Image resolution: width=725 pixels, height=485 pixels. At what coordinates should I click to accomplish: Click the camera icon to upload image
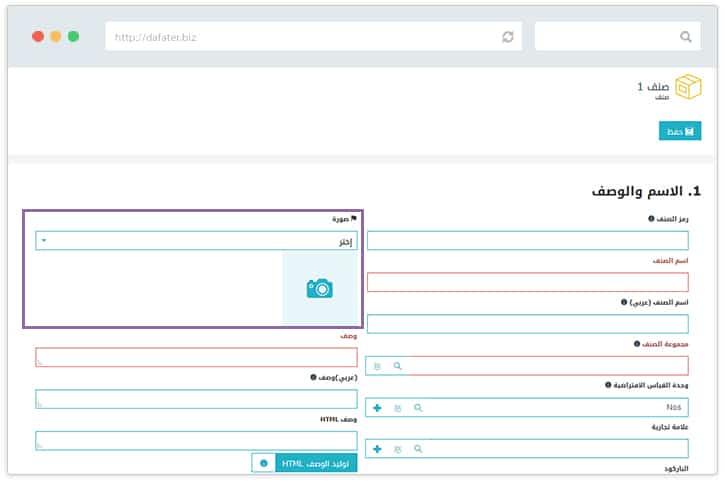pos(319,288)
